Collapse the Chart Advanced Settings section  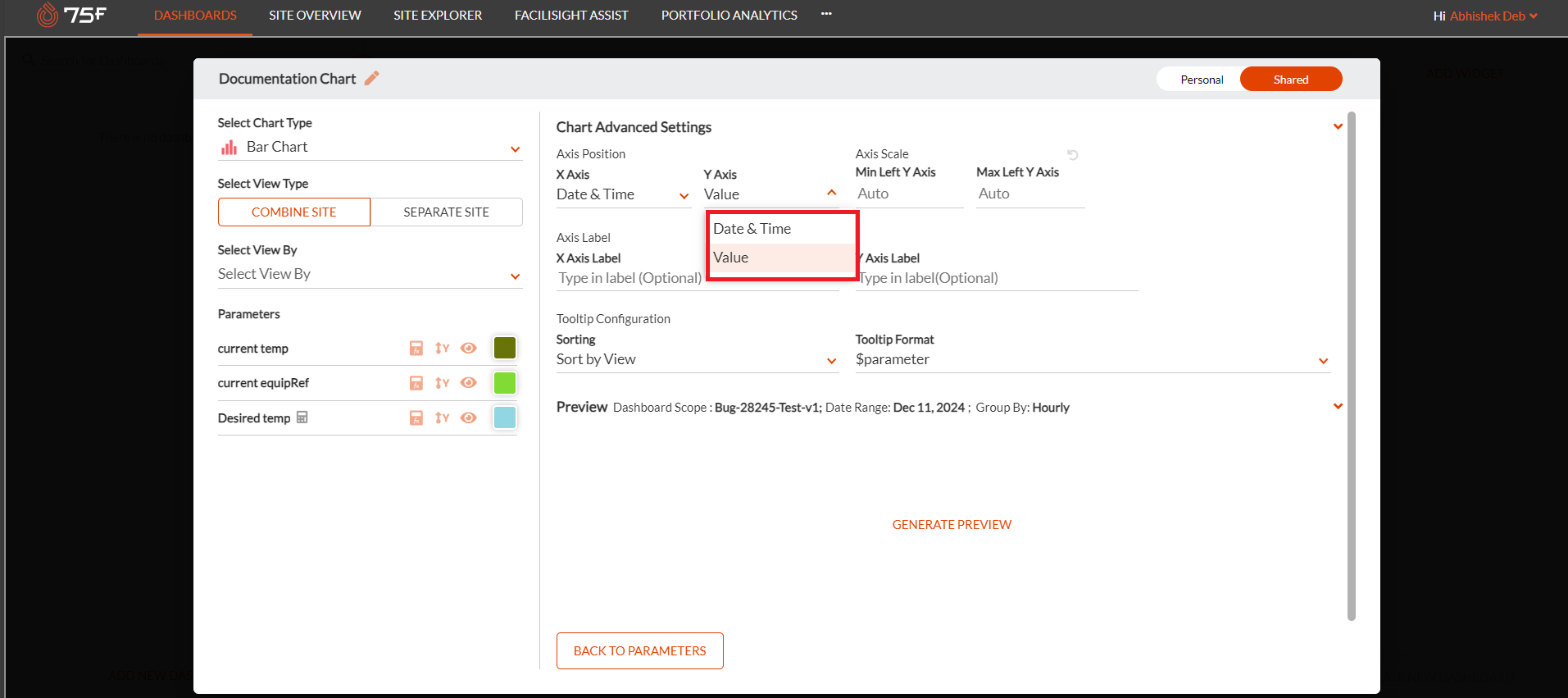(1338, 127)
